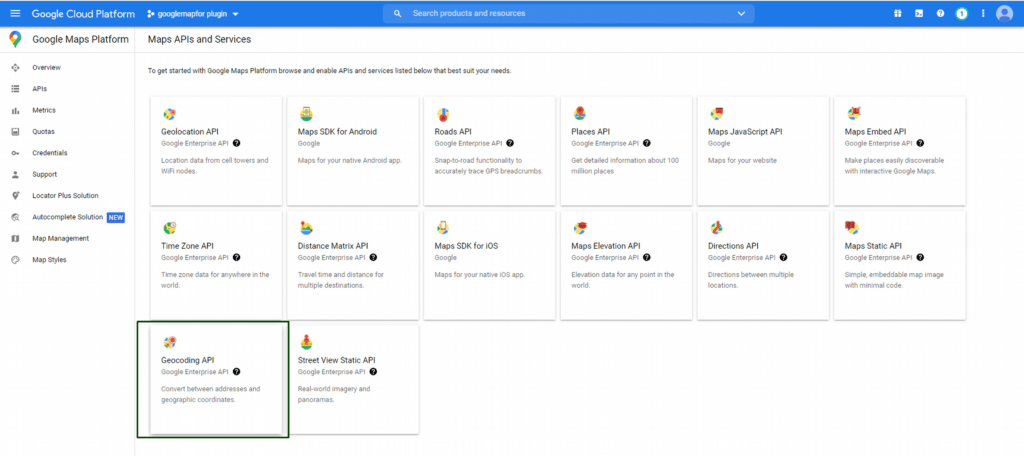
Task: Select Map Styles in the sidebar
Action: (49, 260)
